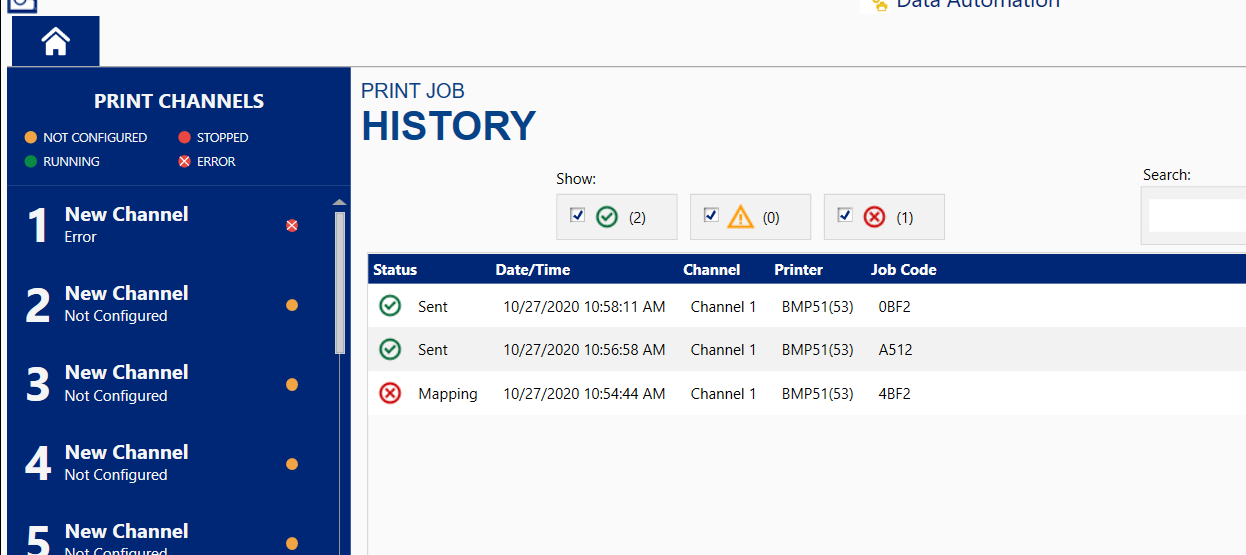
Task: Toggle the warning jobs filter checkbox
Action: point(711,215)
